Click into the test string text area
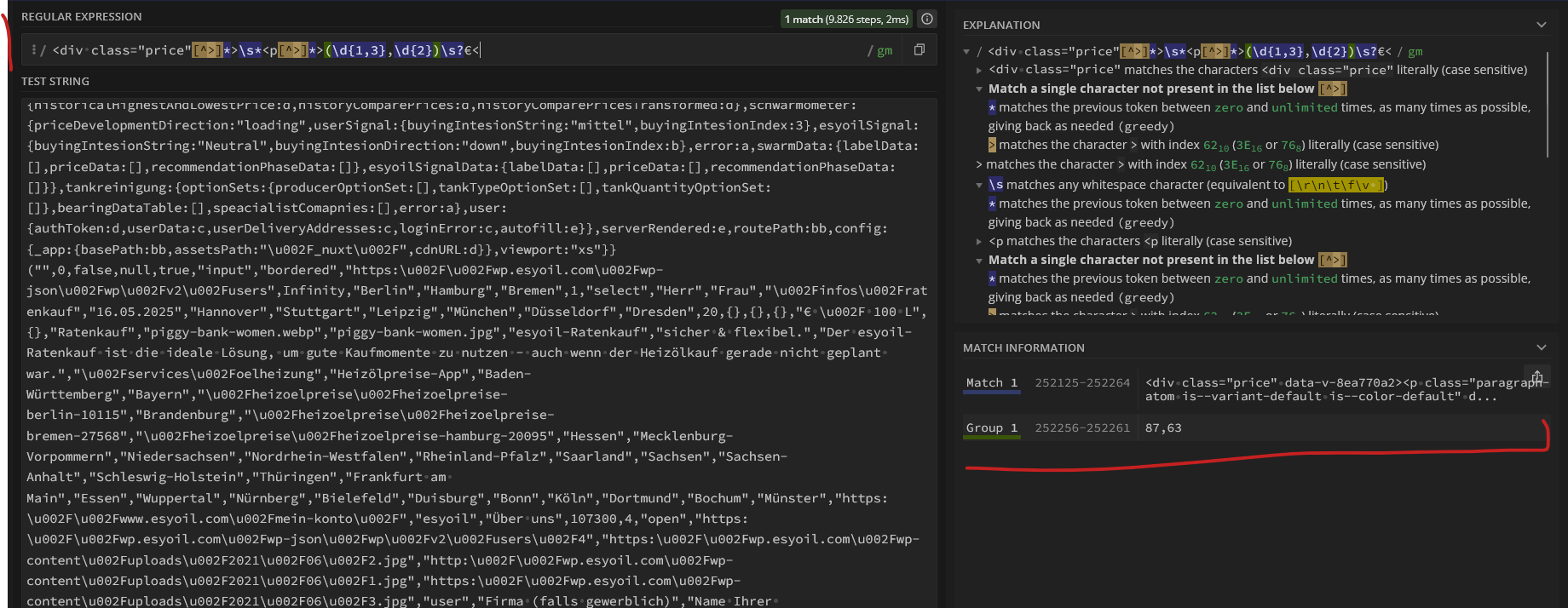The image size is (1568, 608). [479, 353]
